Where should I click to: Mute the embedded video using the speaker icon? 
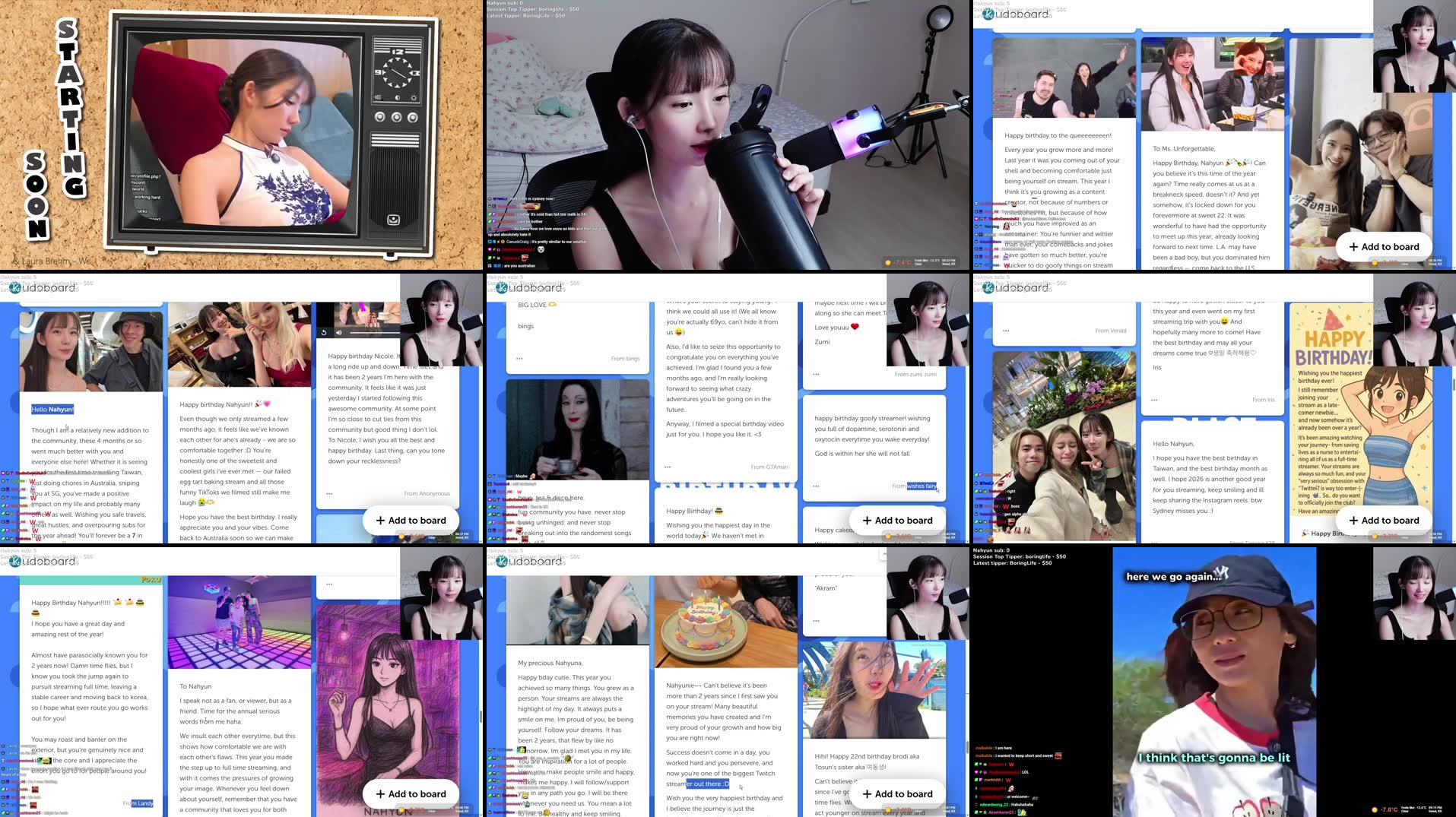tap(339, 332)
